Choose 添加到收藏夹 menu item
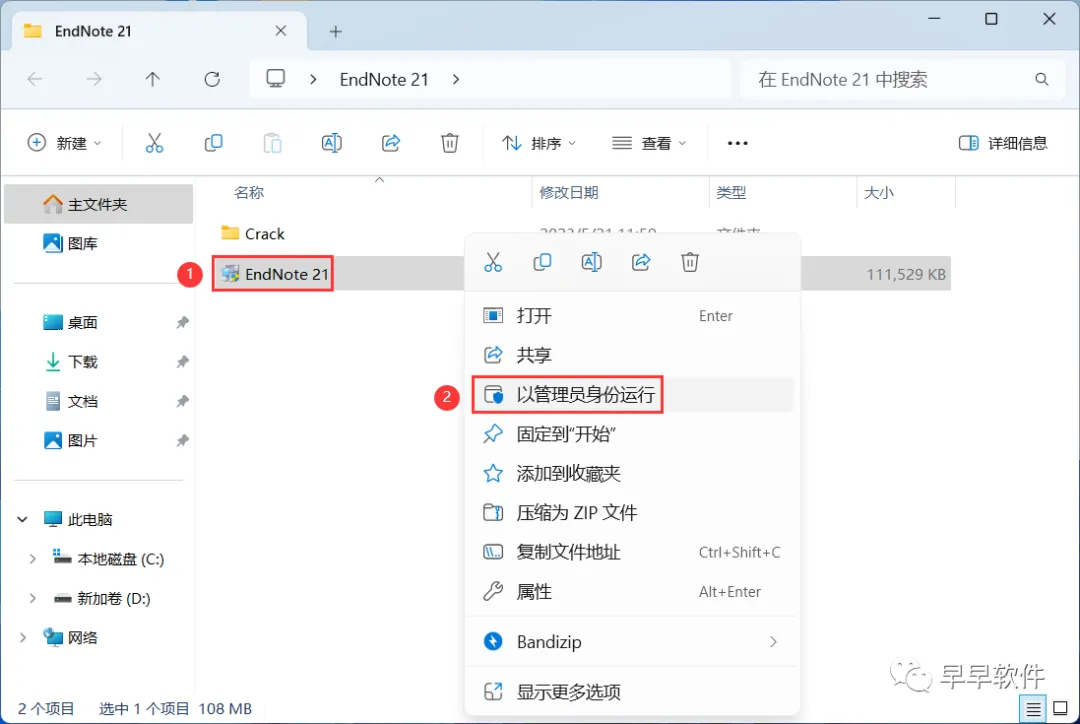This screenshot has height=724, width=1080. click(x=632, y=473)
